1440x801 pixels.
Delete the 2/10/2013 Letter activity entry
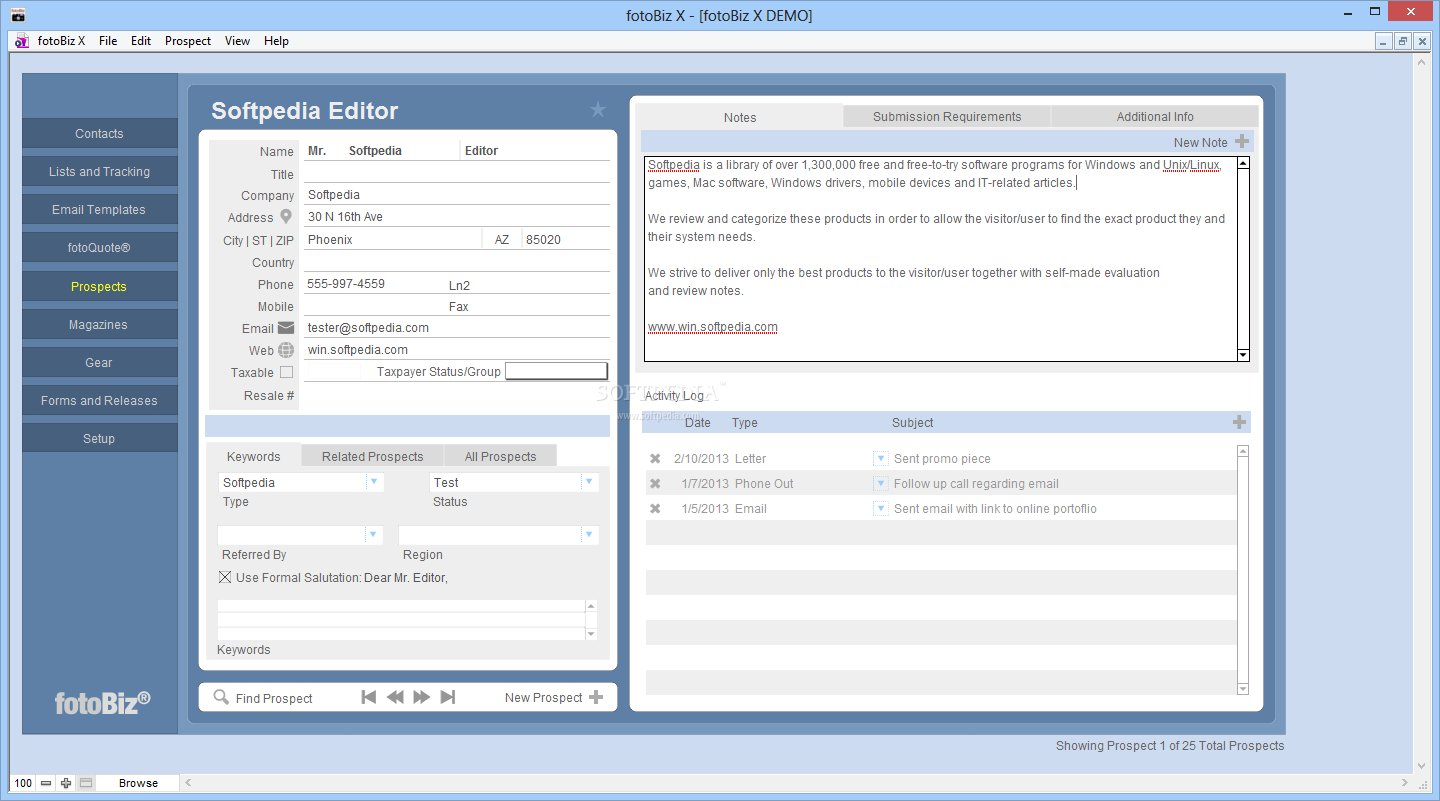[655, 459]
